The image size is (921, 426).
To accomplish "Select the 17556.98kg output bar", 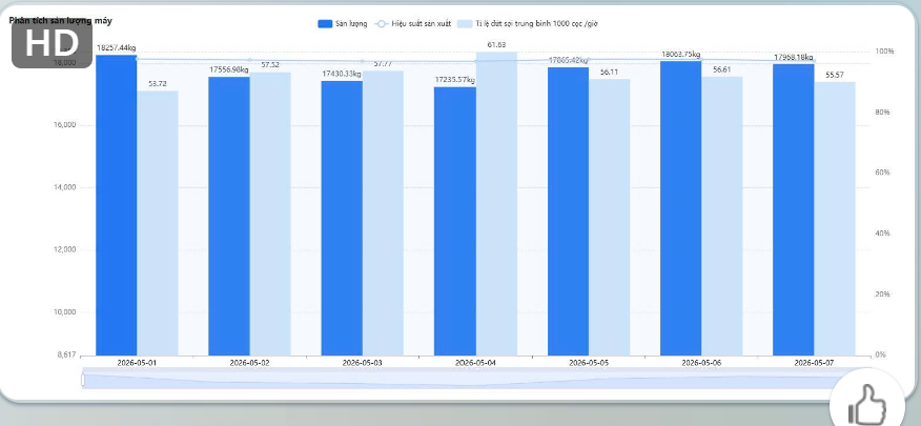I will click(x=229, y=216).
